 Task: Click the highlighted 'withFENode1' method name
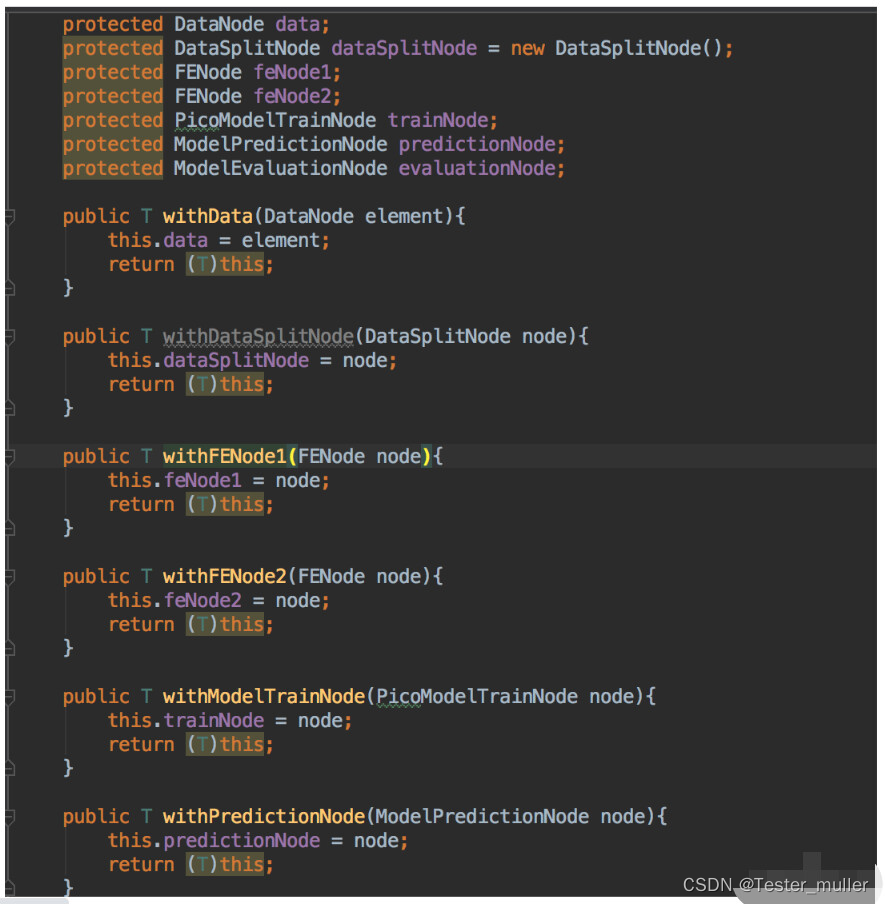pos(224,456)
